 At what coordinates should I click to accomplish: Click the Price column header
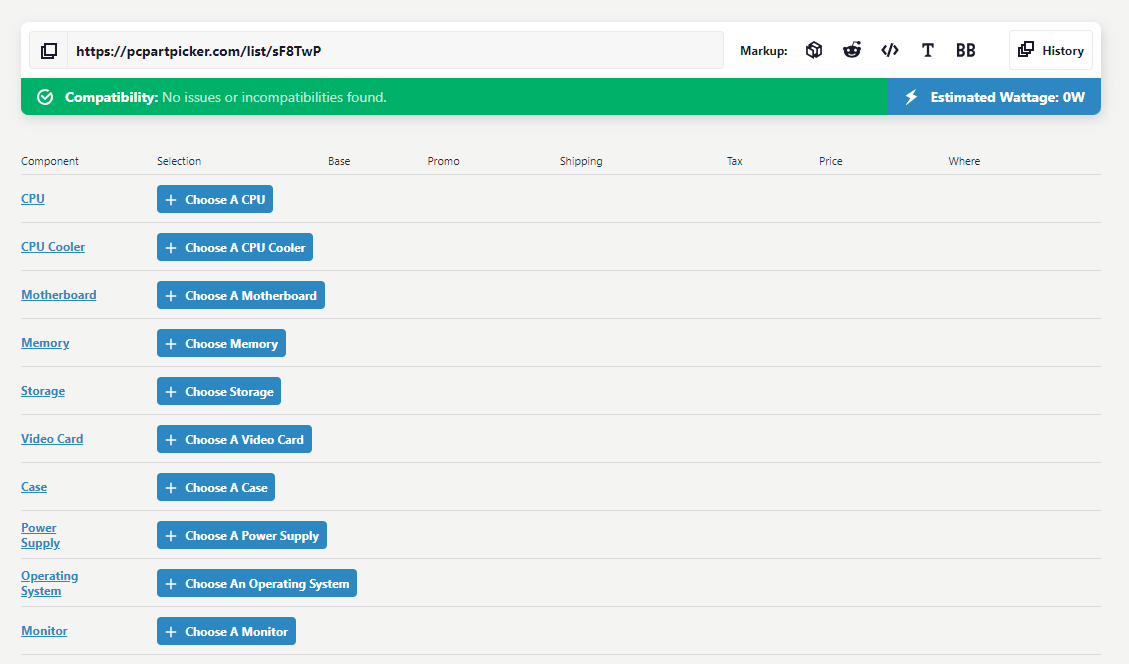(830, 161)
